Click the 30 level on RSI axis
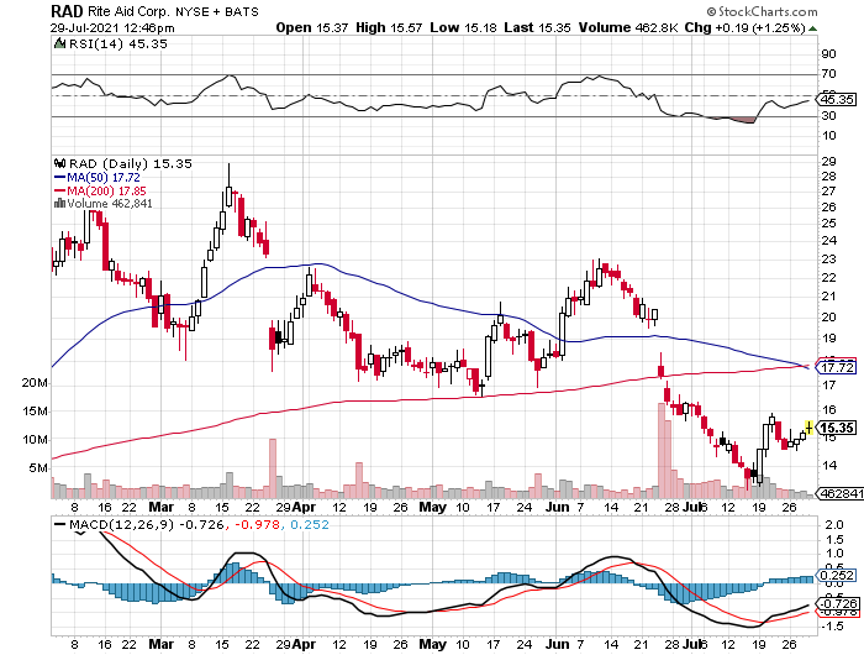 click(x=829, y=116)
